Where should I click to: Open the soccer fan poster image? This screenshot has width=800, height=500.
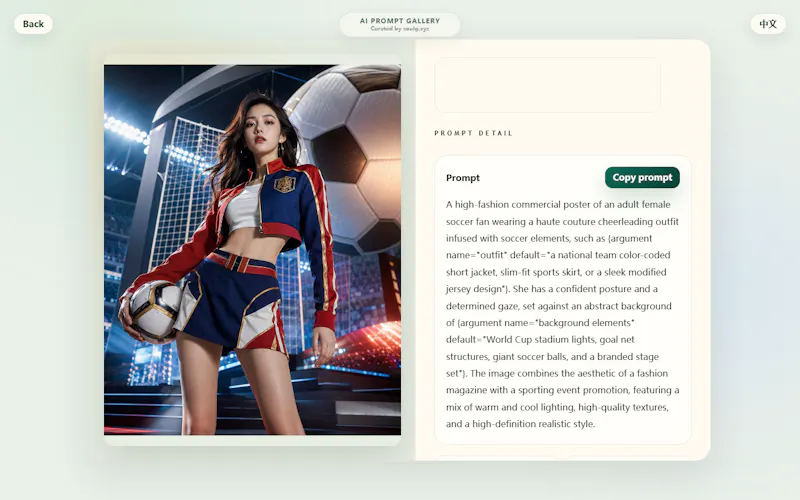(252, 249)
